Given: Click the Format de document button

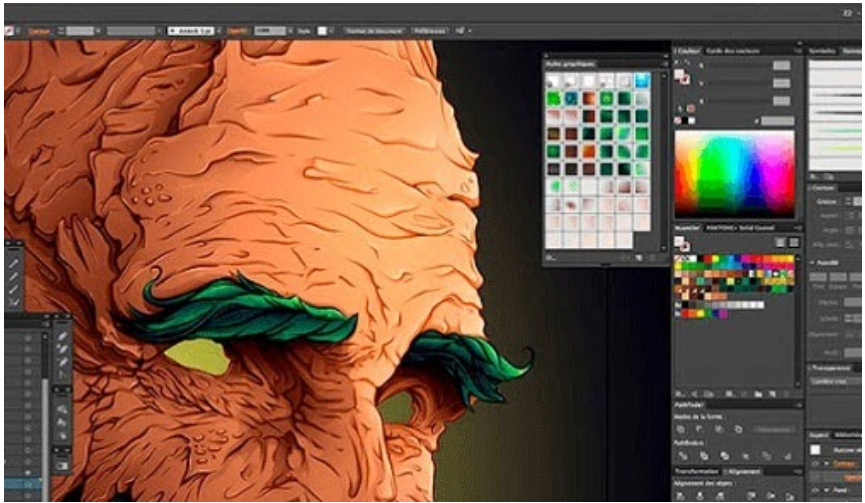Looking at the screenshot, I should tap(373, 31).
